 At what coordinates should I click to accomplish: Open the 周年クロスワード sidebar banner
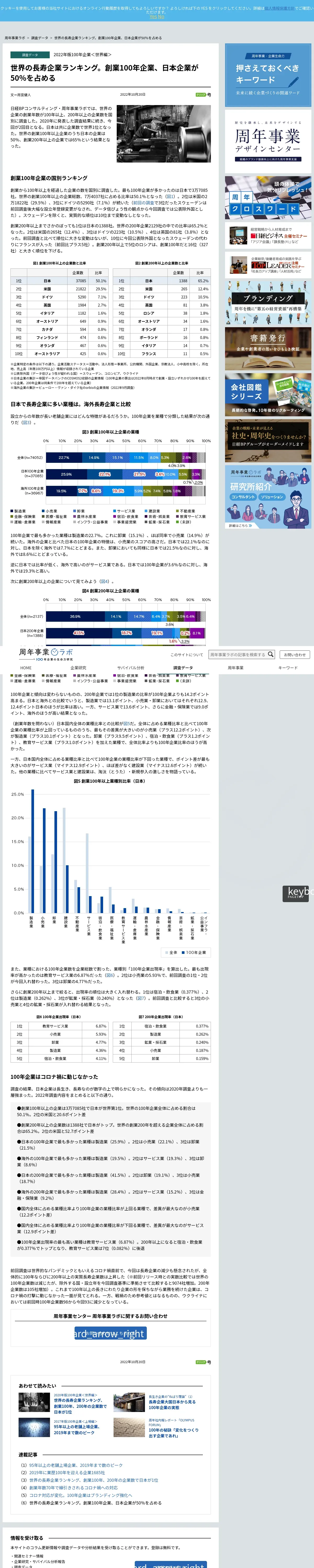pyautogui.click(x=268, y=198)
